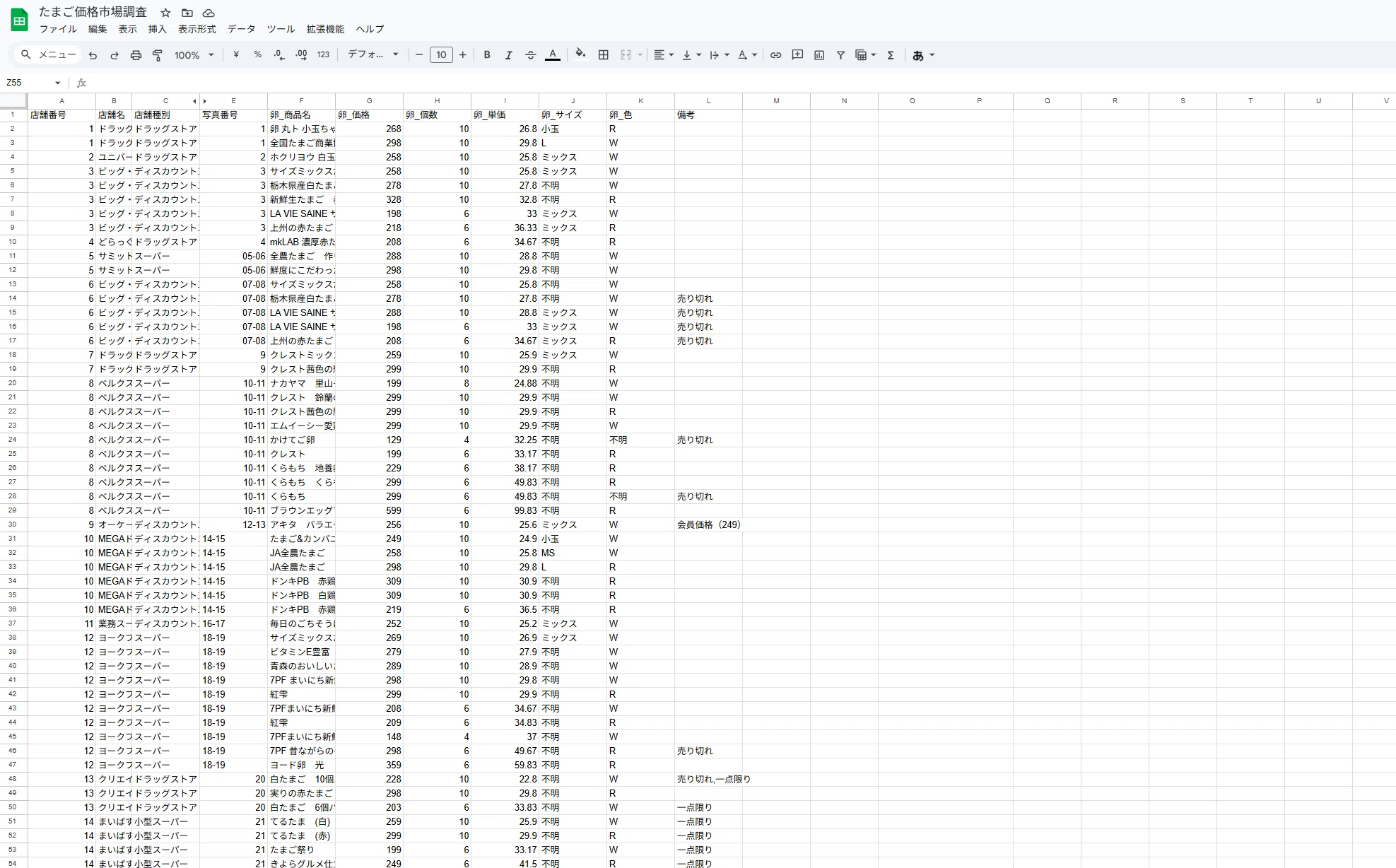
Task: Select the 備考 header cell
Action: (x=708, y=115)
